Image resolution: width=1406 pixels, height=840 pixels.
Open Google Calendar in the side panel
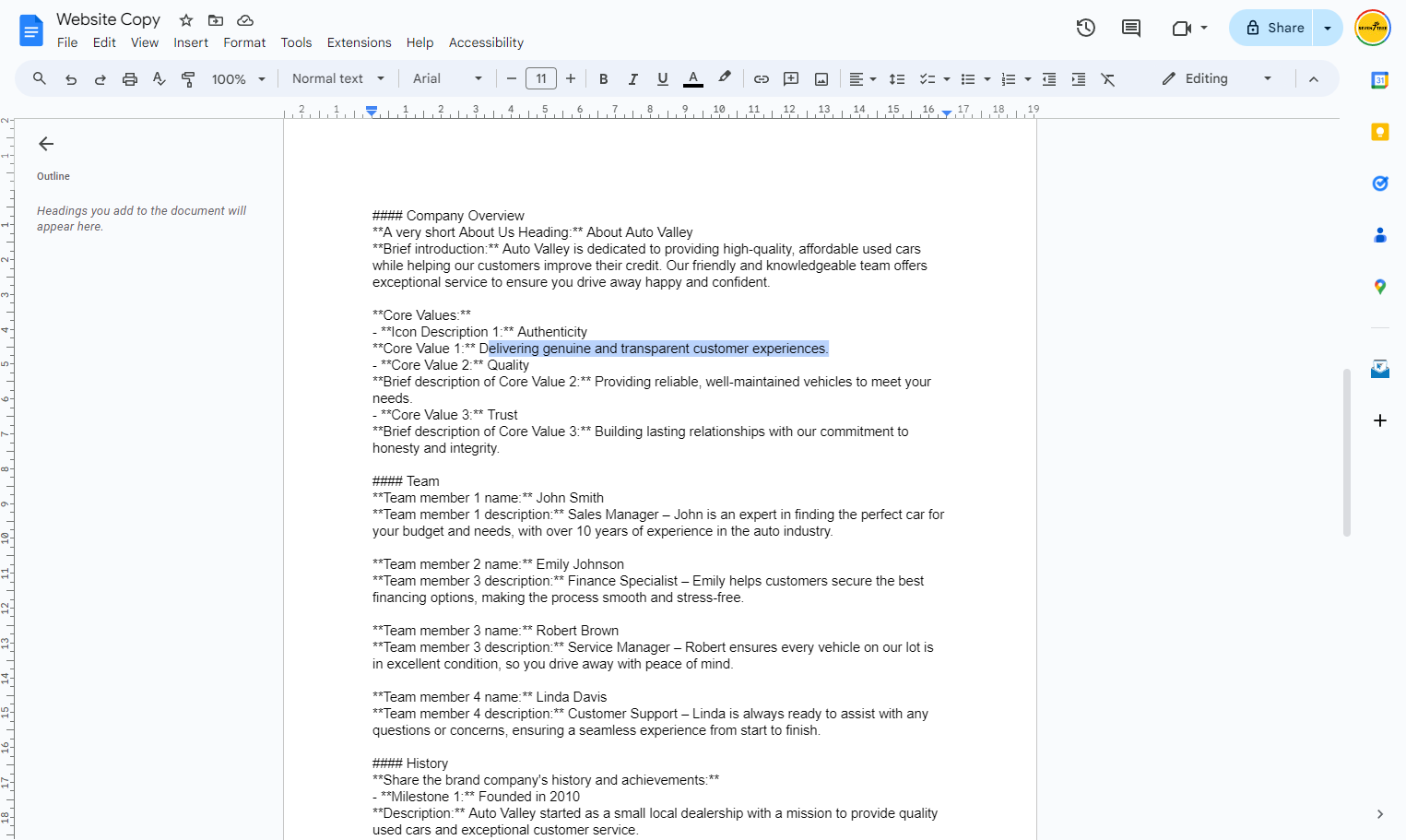[x=1380, y=80]
